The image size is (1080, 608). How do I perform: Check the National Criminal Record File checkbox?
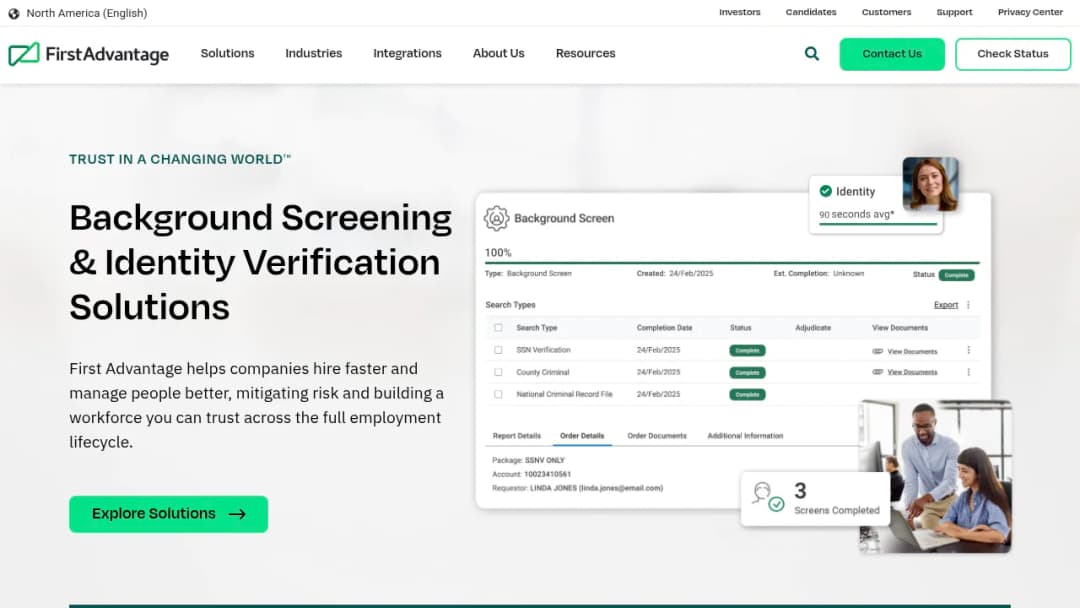(x=498, y=394)
